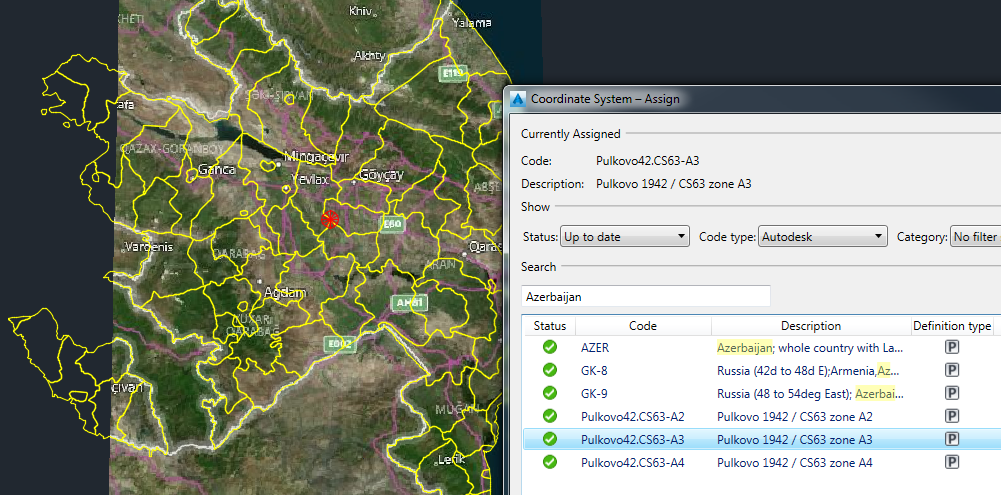Screen dimensions: 1001x495
Task: Select the Pulkovo42.CS63-A3 code in the list
Action: click(x=633, y=439)
